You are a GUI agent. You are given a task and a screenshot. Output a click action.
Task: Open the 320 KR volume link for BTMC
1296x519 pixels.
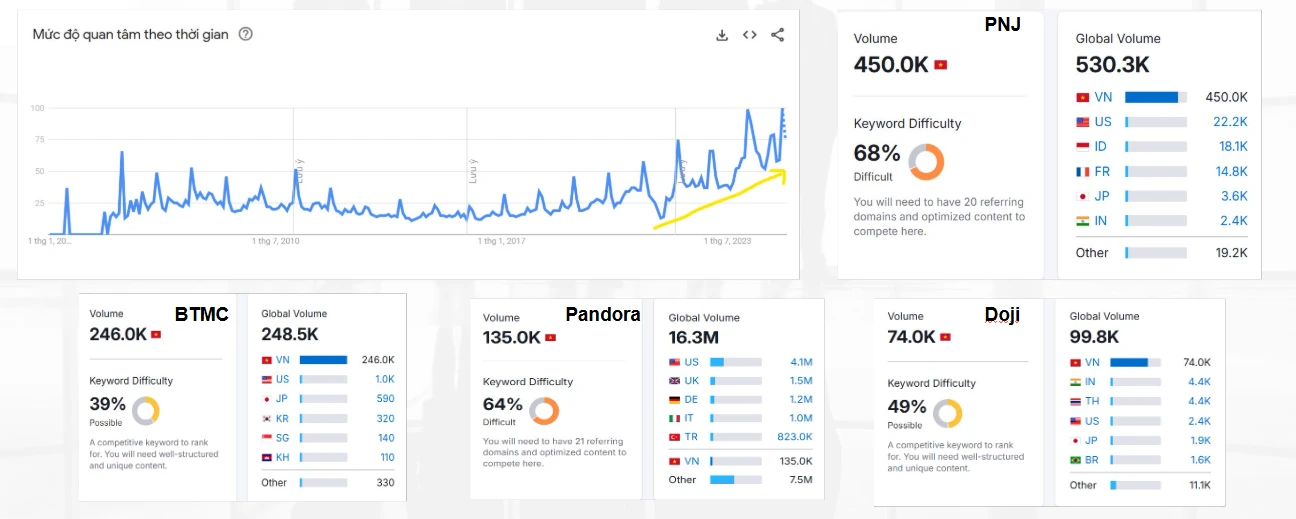[x=385, y=419]
